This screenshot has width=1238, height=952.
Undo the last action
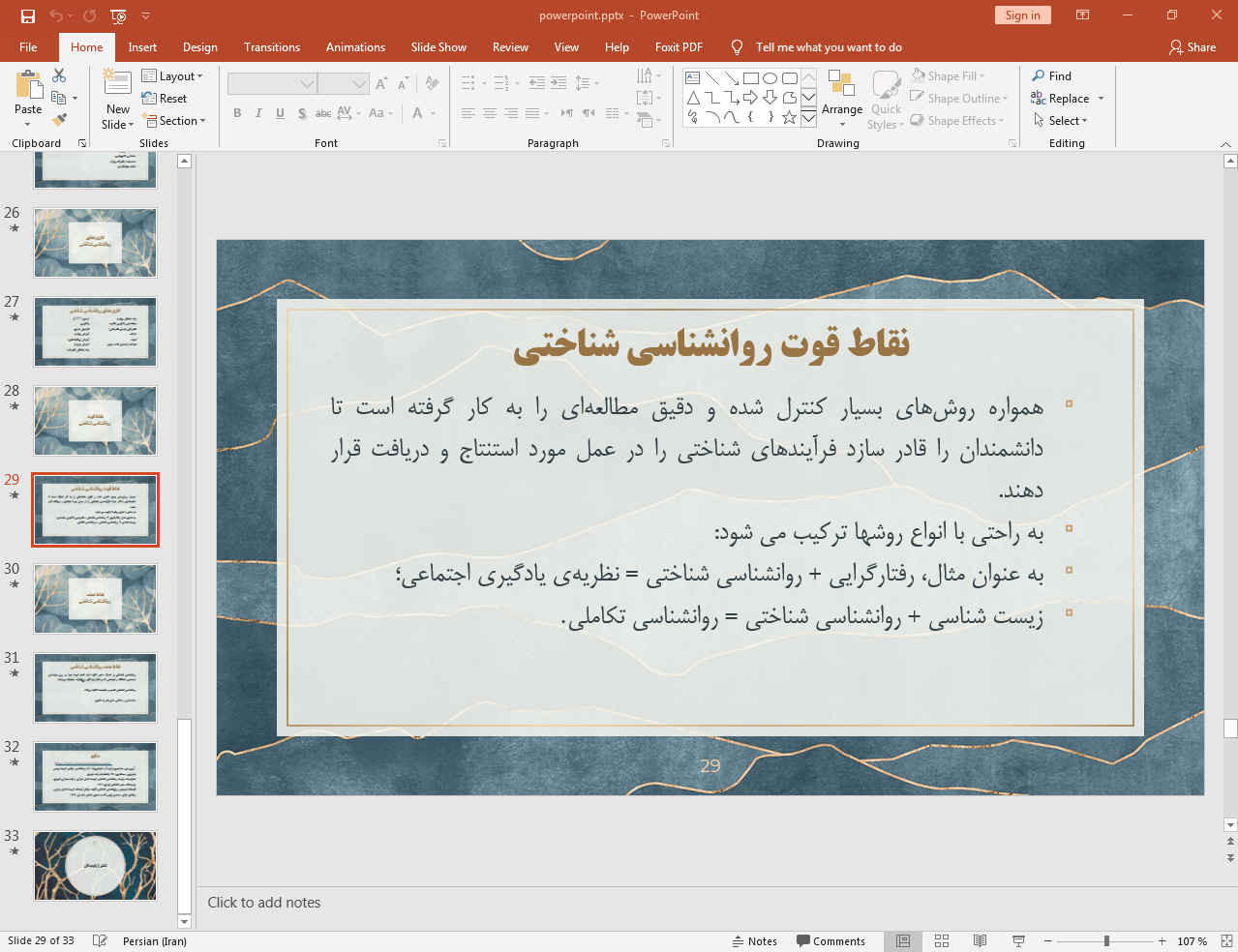pyautogui.click(x=56, y=15)
